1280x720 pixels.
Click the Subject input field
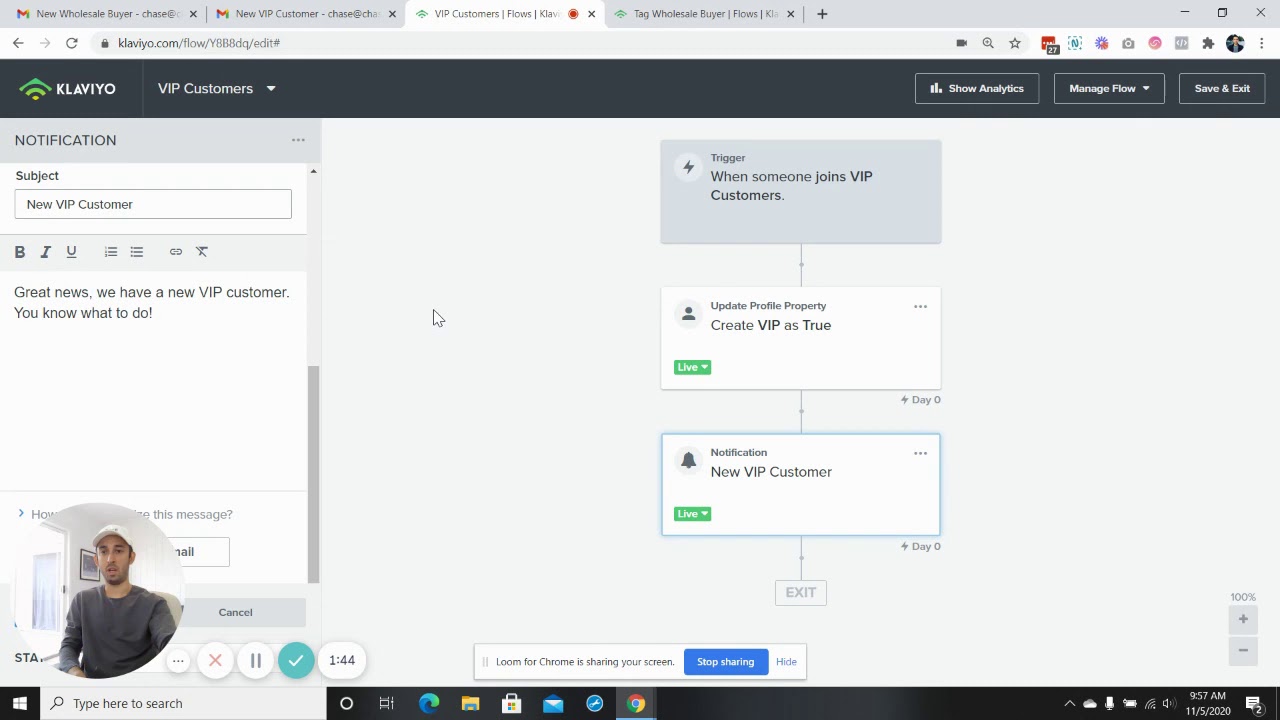[x=153, y=204]
